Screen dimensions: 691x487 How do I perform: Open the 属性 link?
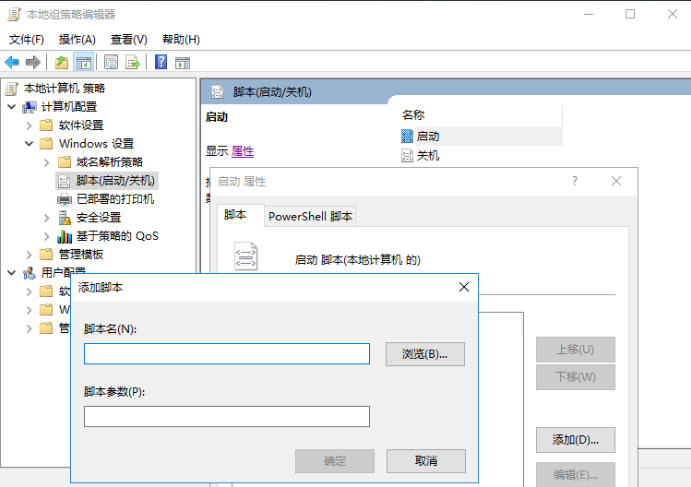click(x=242, y=152)
